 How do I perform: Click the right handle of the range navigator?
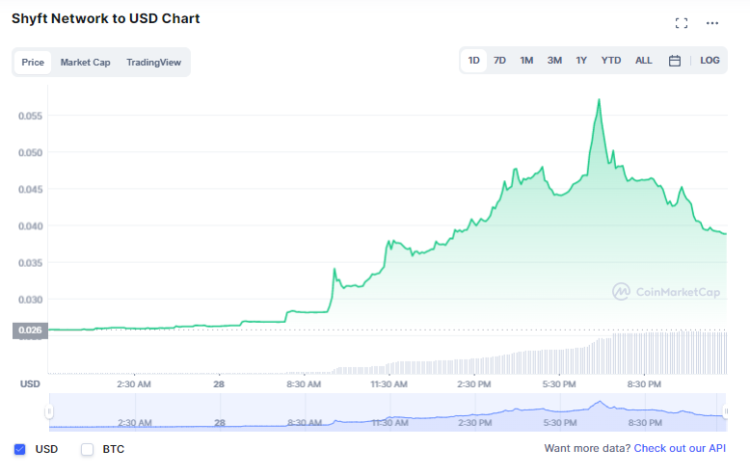[726, 411]
